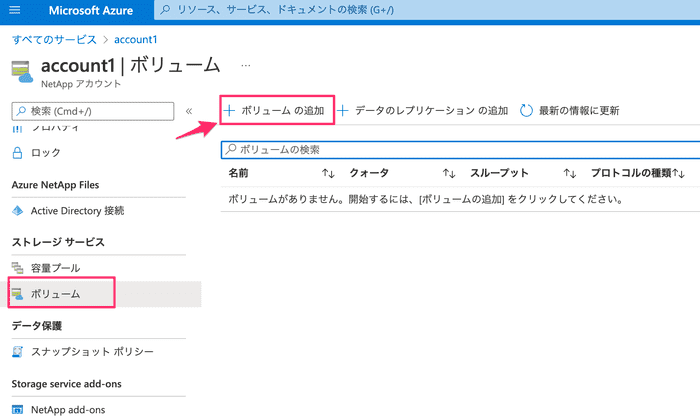This screenshot has width=700, height=420.
Task: Sort by 名前 column arrows
Action: coord(329,173)
